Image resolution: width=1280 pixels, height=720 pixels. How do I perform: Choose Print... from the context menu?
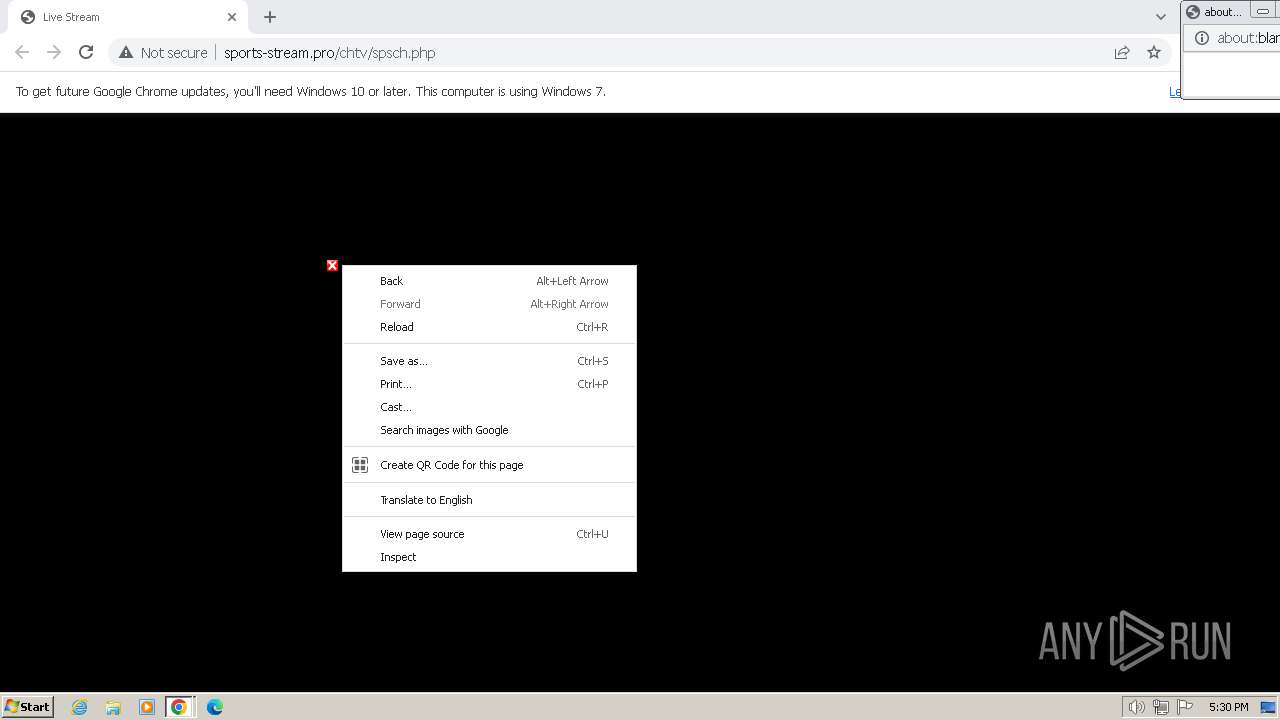point(489,384)
